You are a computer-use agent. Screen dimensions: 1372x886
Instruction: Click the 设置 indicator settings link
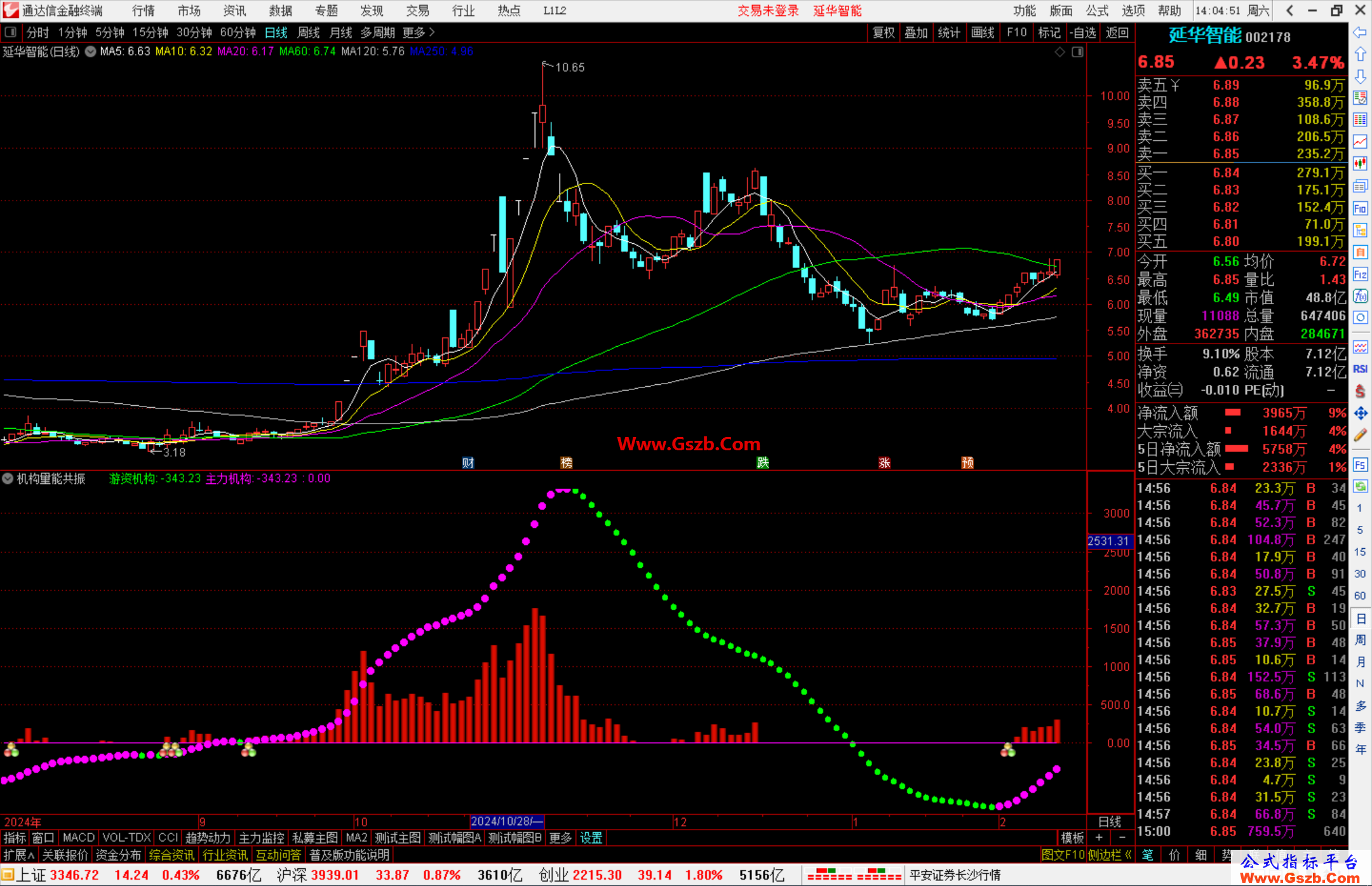[591, 838]
